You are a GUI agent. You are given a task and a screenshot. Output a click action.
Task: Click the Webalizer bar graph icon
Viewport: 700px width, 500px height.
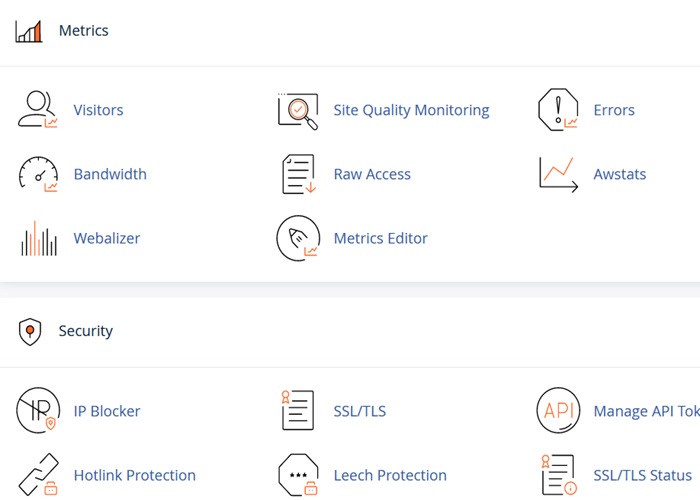coord(38,238)
